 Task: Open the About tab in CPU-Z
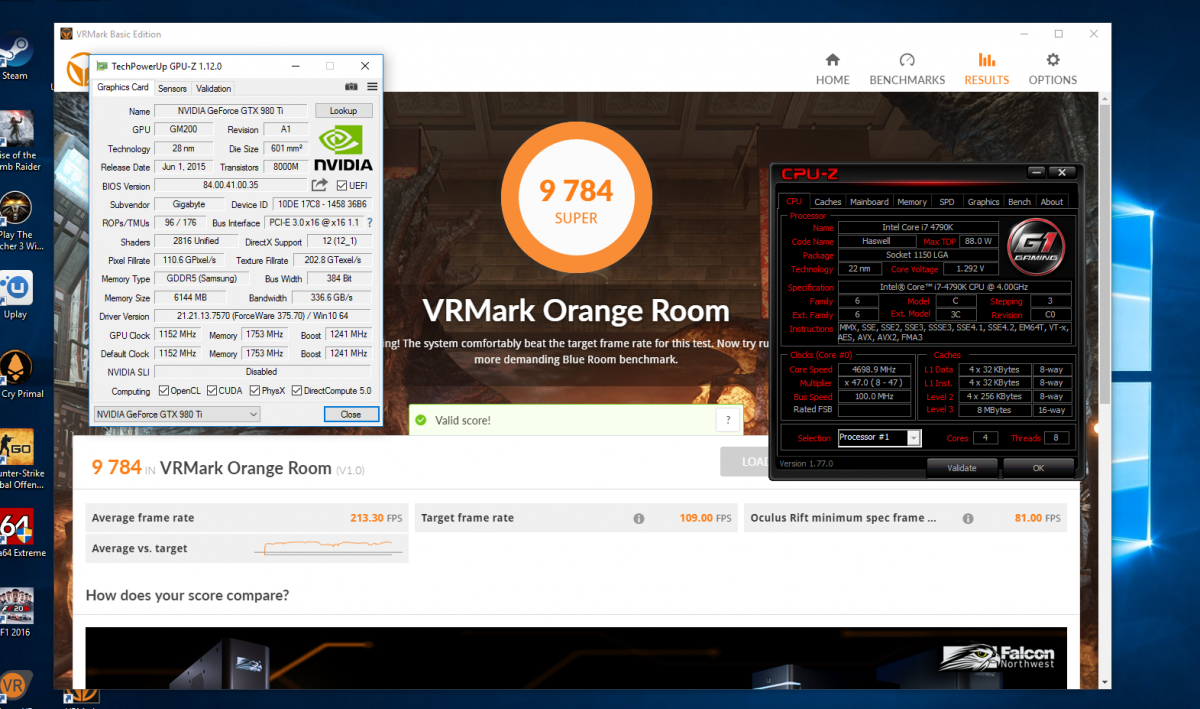pos(1052,202)
